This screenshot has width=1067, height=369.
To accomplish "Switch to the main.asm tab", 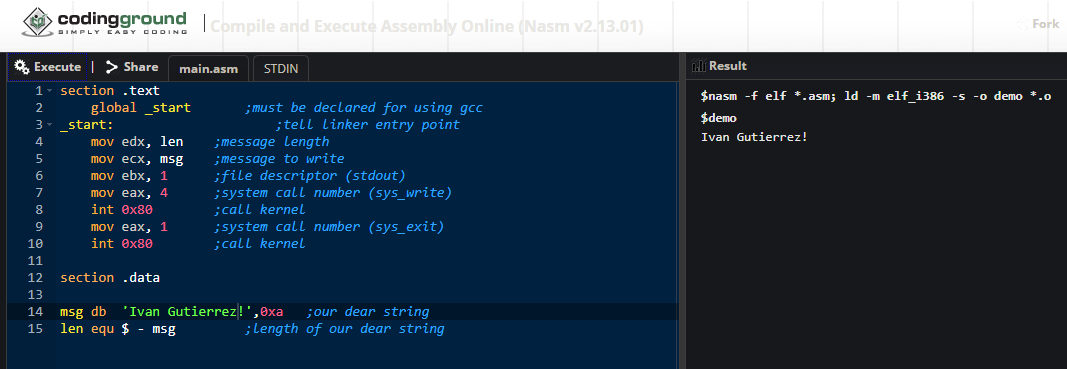I will tap(209, 68).
